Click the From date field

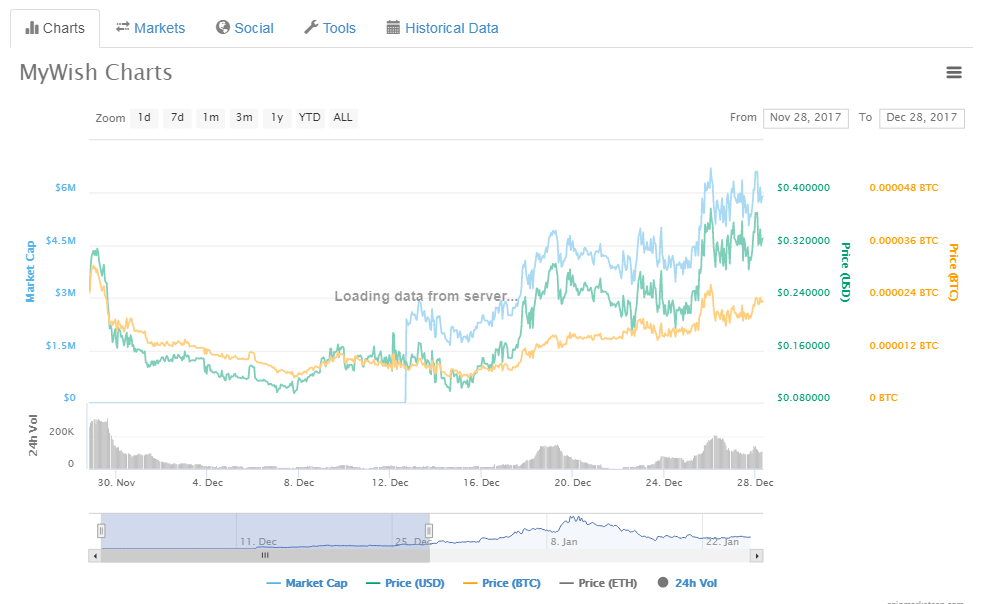pyautogui.click(x=806, y=118)
